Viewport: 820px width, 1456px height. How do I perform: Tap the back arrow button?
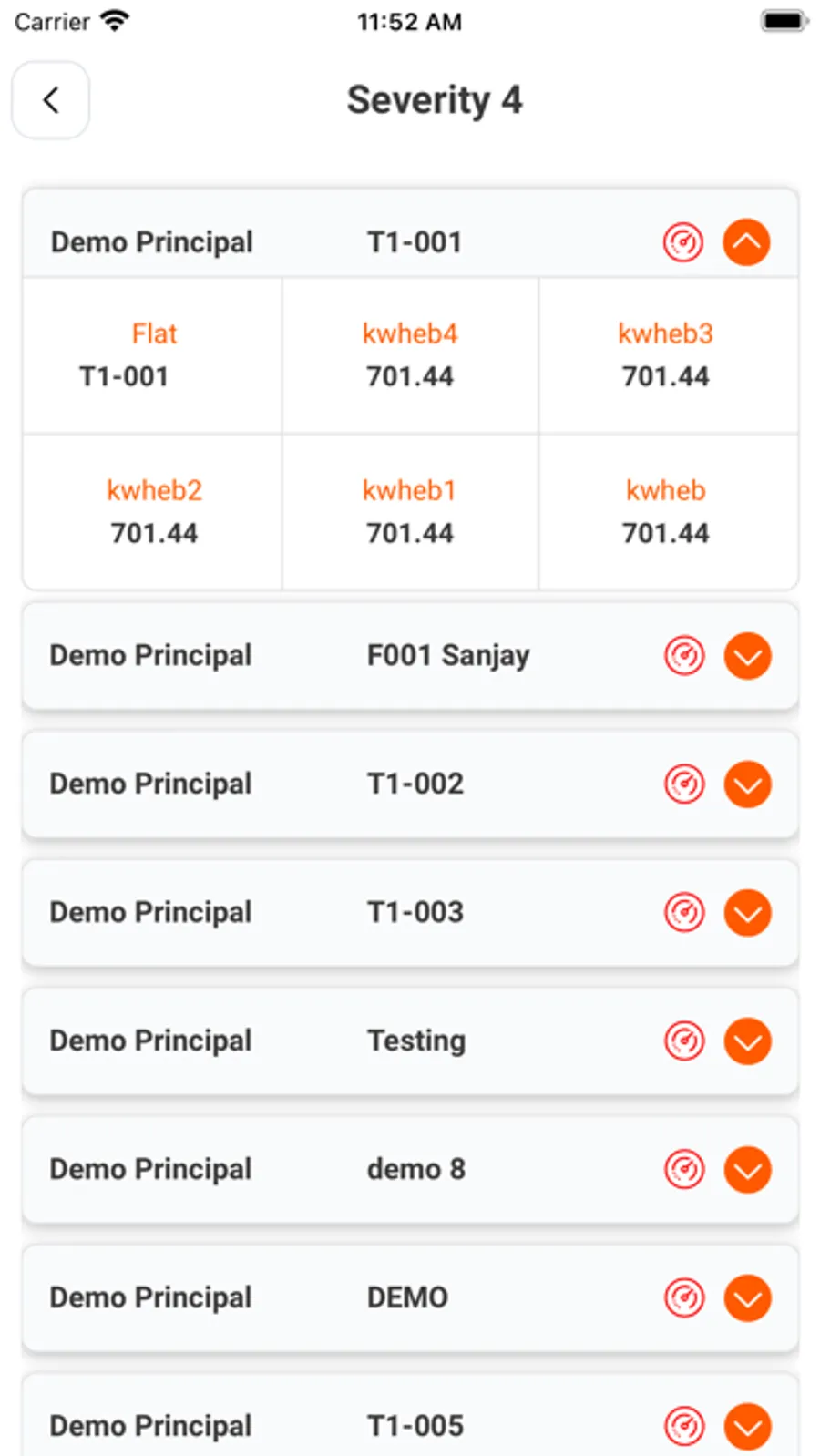pos(51,100)
